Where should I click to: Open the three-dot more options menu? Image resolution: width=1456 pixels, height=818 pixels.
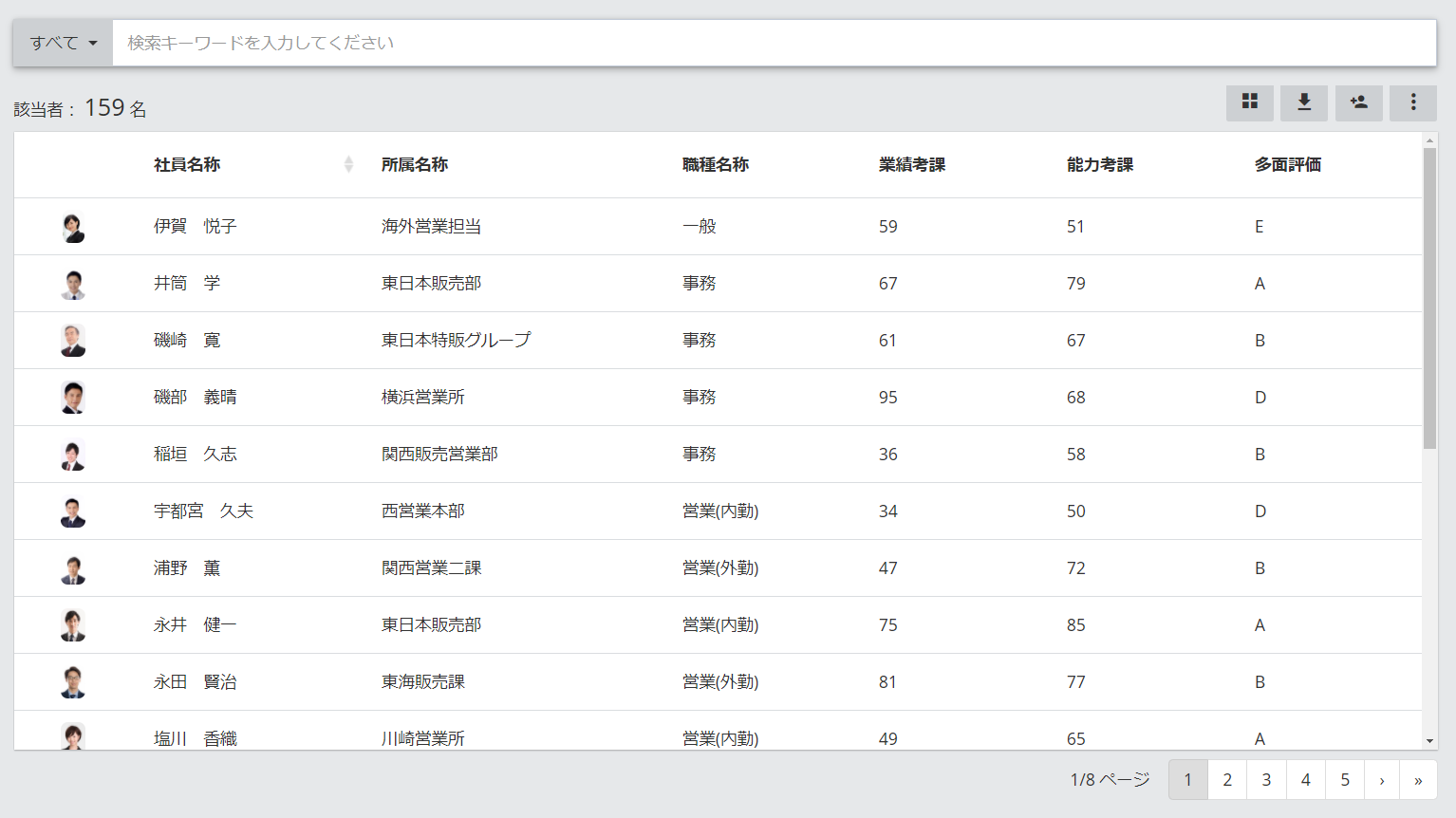click(x=1412, y=102)
